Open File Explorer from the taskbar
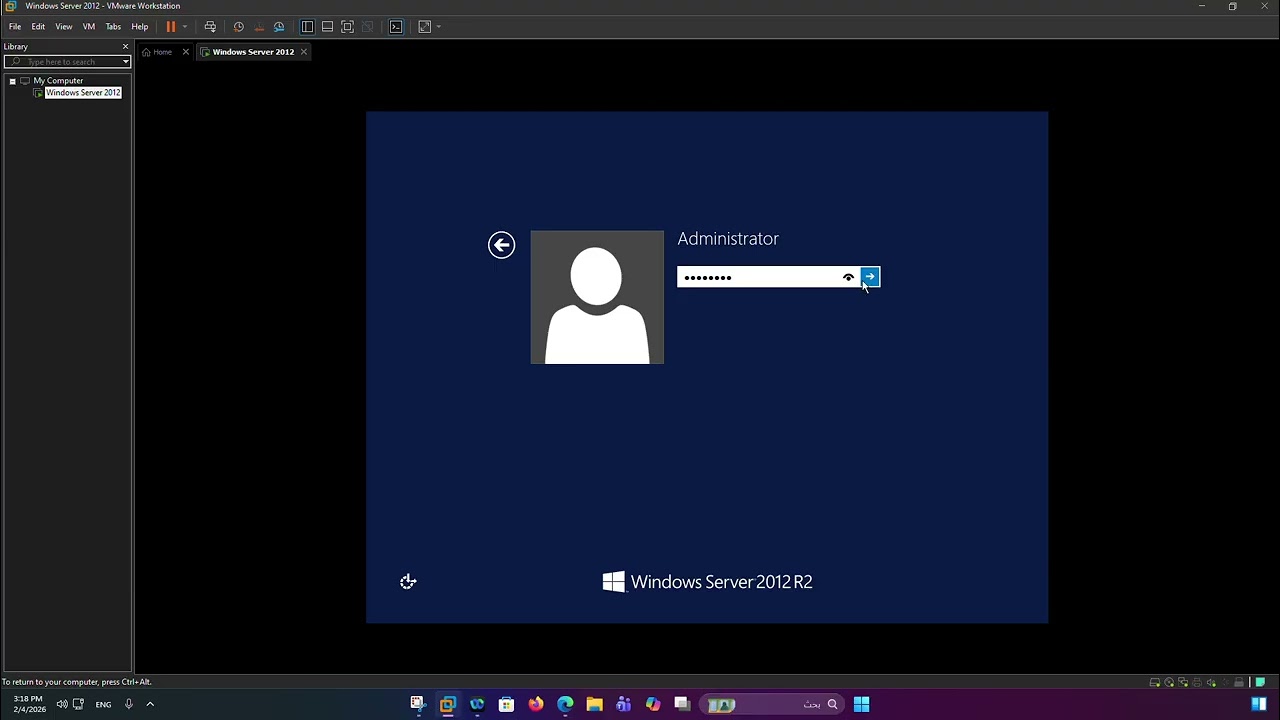Viewport: 1280px width, 720px height. [x=594, y=704]
